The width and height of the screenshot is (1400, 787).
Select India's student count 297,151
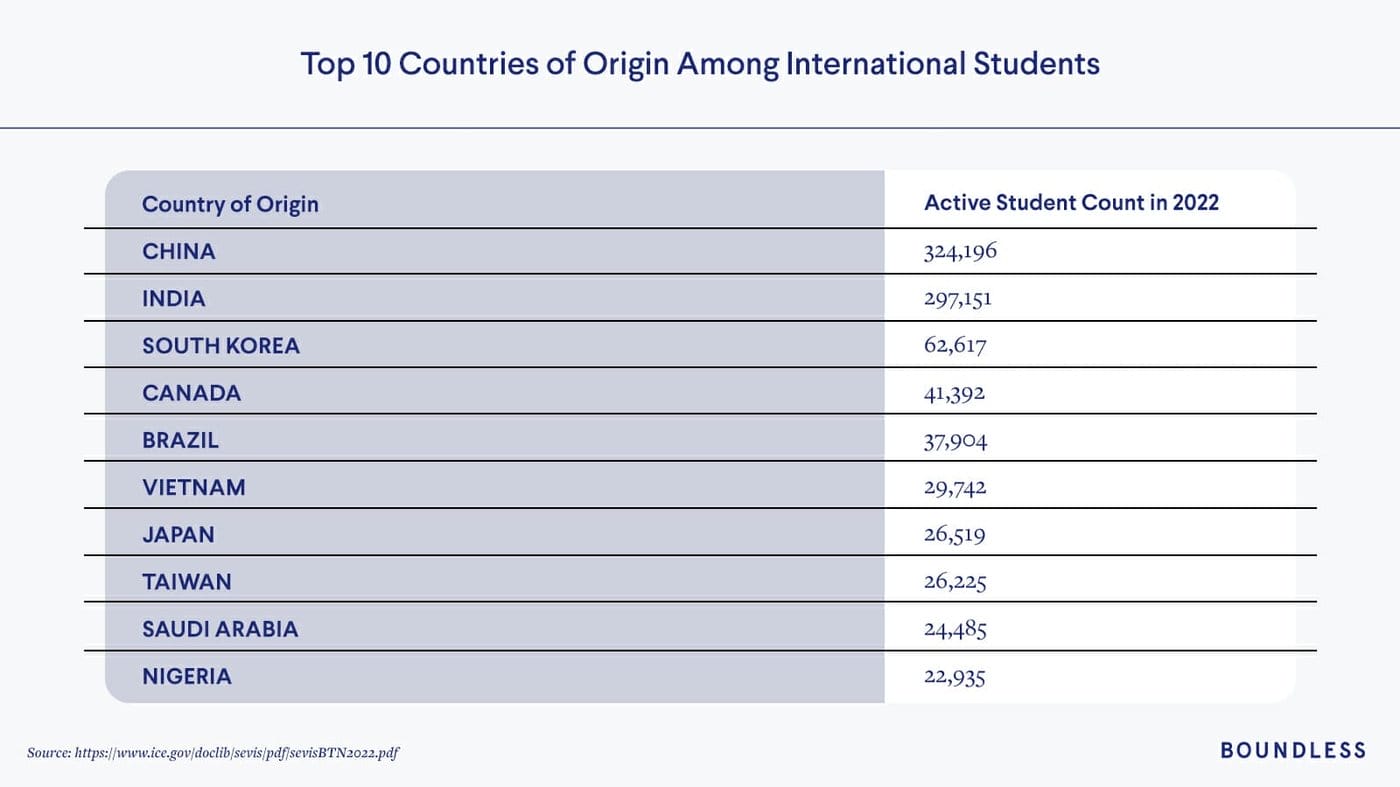pyautogui.click(x=957, y=298)
